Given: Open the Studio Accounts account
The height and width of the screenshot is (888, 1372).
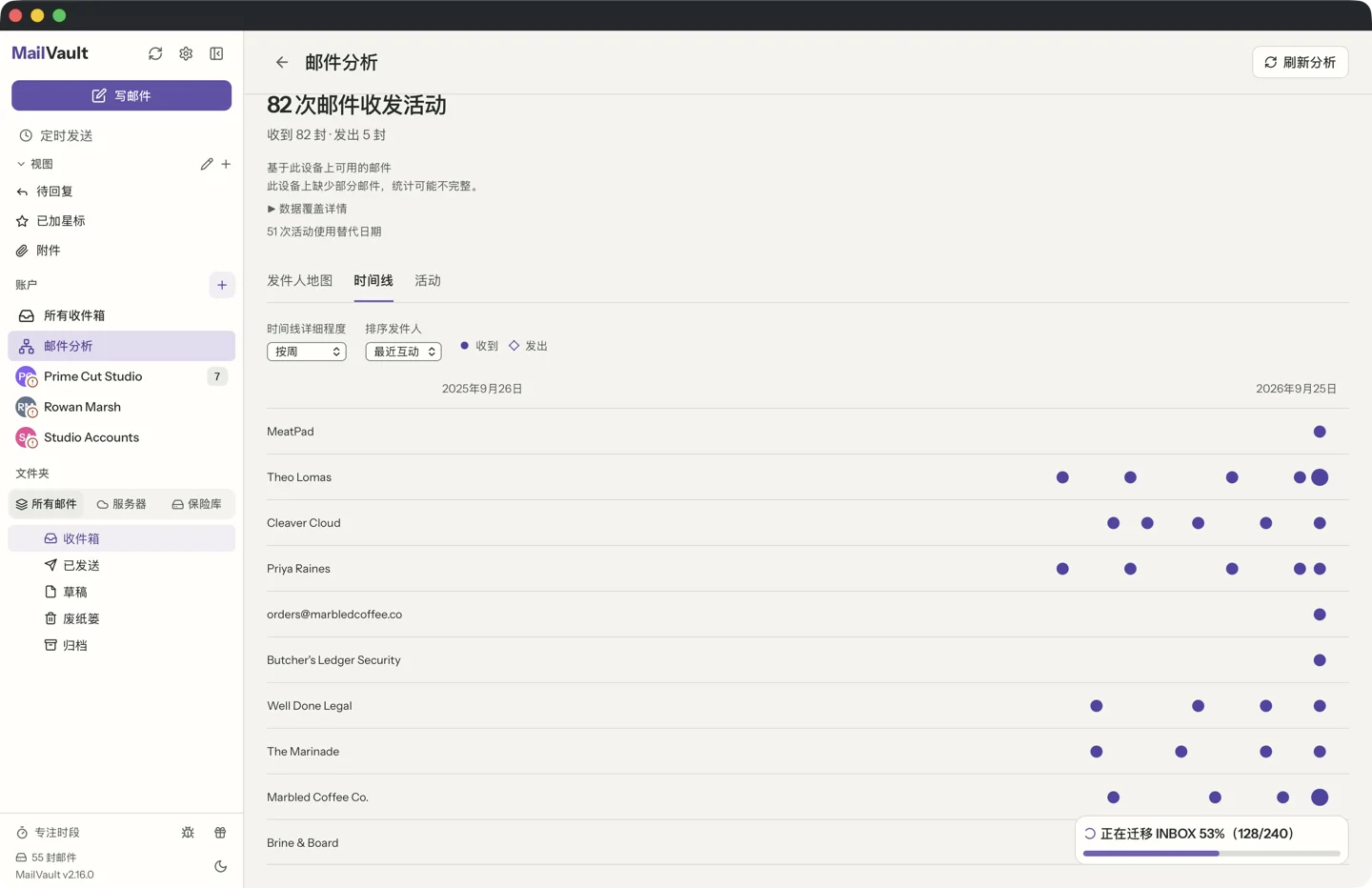Looking at the screenshot, I should coord(121,437).
